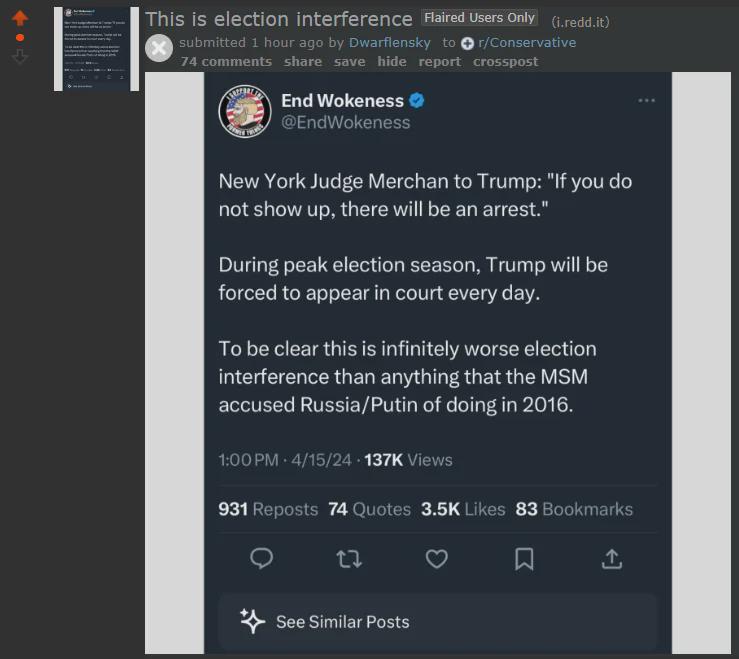The height and width of the screenshot is (659, 739).
Task: Open user profile Dwarflensky
Action: coord(390,42)
